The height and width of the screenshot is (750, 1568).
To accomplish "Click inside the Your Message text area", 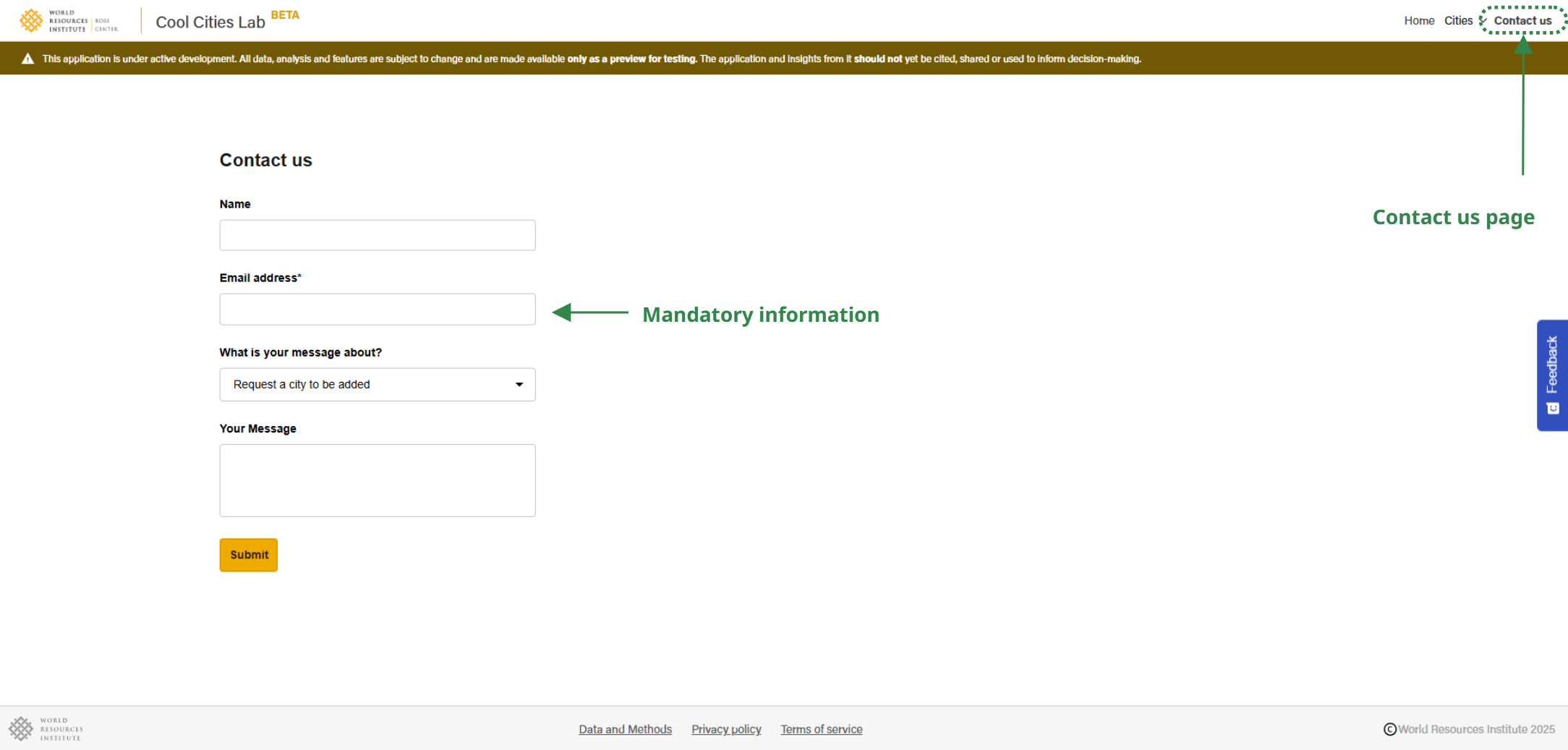I will tap(377, 480).
